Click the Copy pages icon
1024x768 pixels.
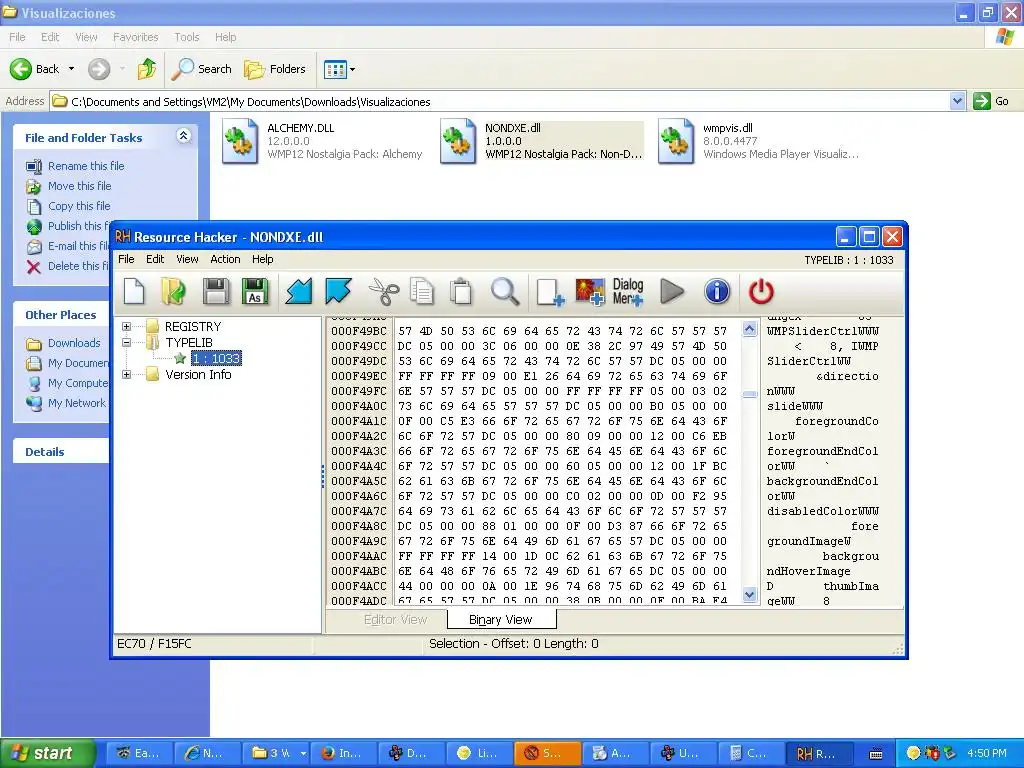pos(422,291)
